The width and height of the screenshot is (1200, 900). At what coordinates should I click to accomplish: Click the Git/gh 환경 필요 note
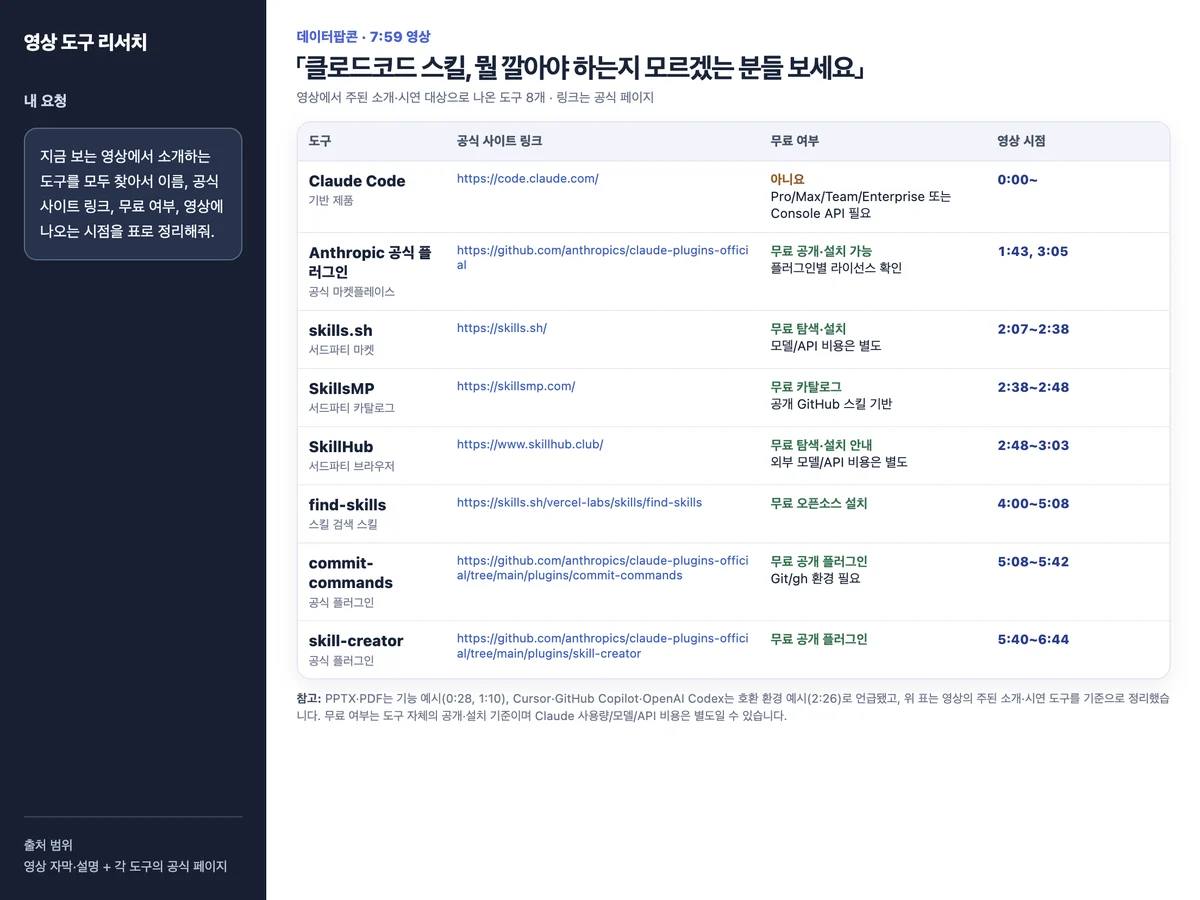coord(816,578)
